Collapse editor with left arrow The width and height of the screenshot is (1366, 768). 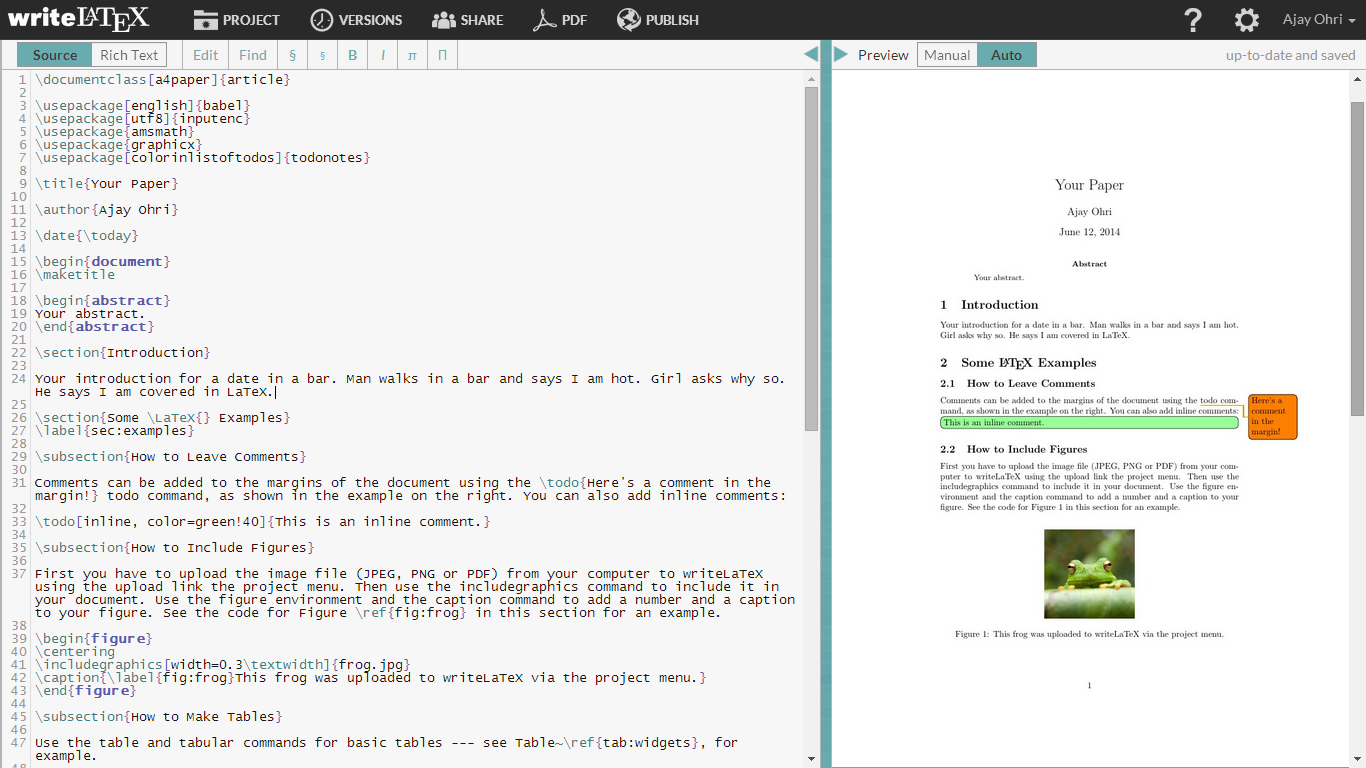[810, 54]
